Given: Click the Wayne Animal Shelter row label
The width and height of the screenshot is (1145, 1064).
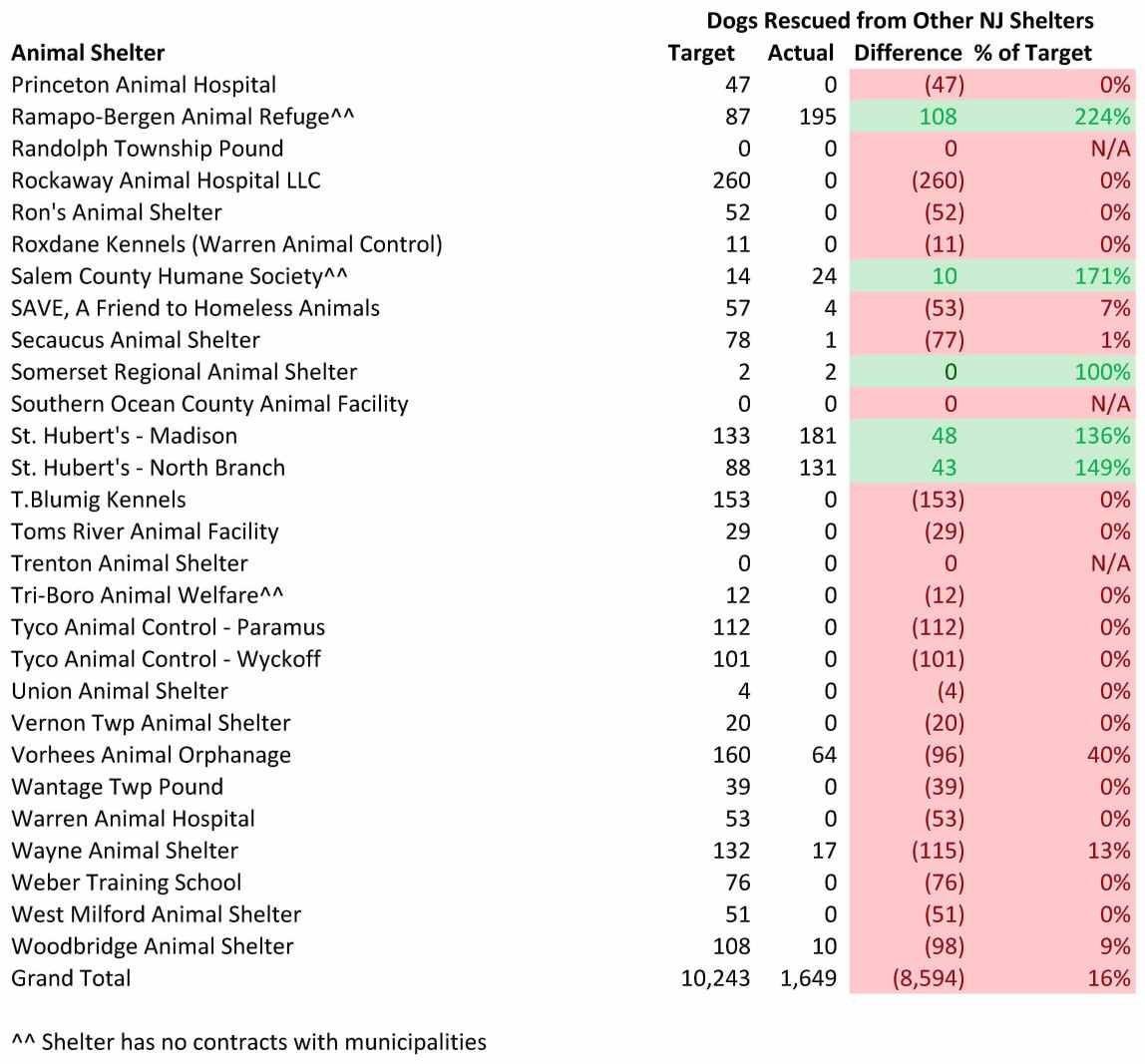Looking at the screenshot, I should (125, 851).
